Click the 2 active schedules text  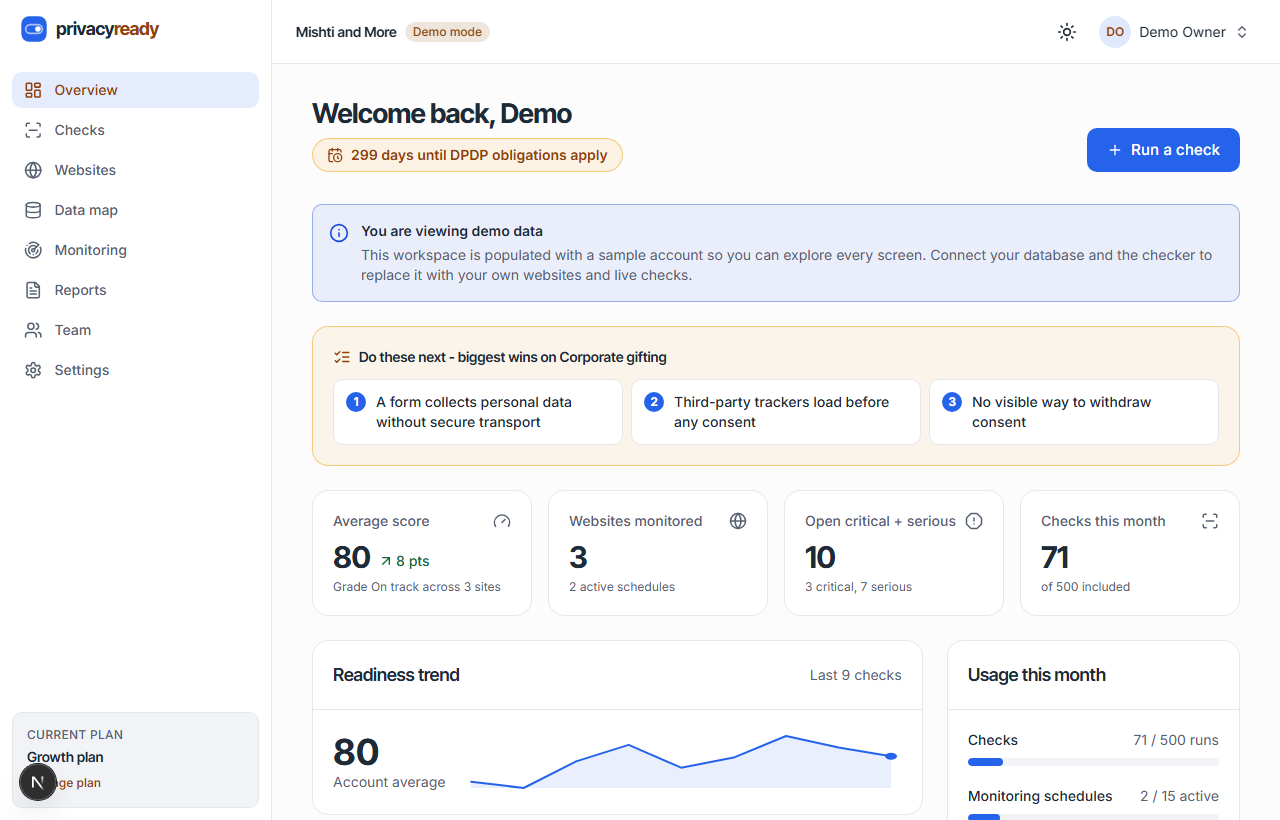[622, 587]
